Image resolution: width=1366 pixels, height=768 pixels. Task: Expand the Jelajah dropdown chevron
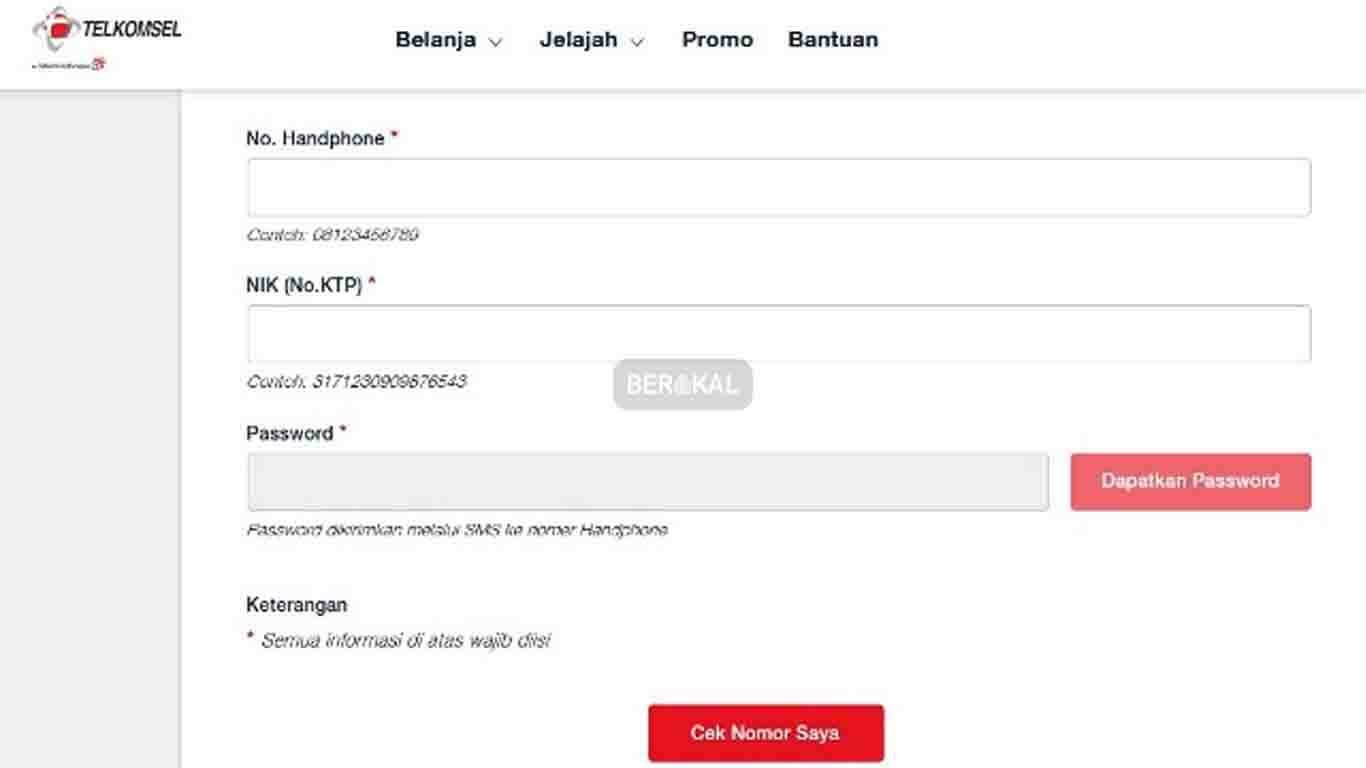click(x=638, y=41)
